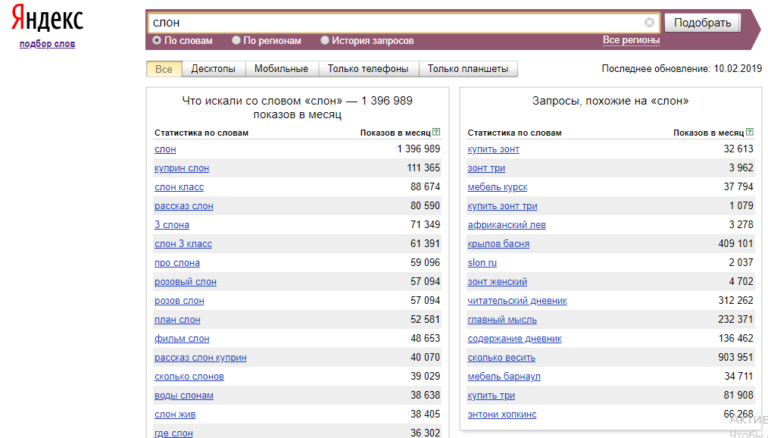
Task: Clear the search field with the X icon
Action: [649, 23]
